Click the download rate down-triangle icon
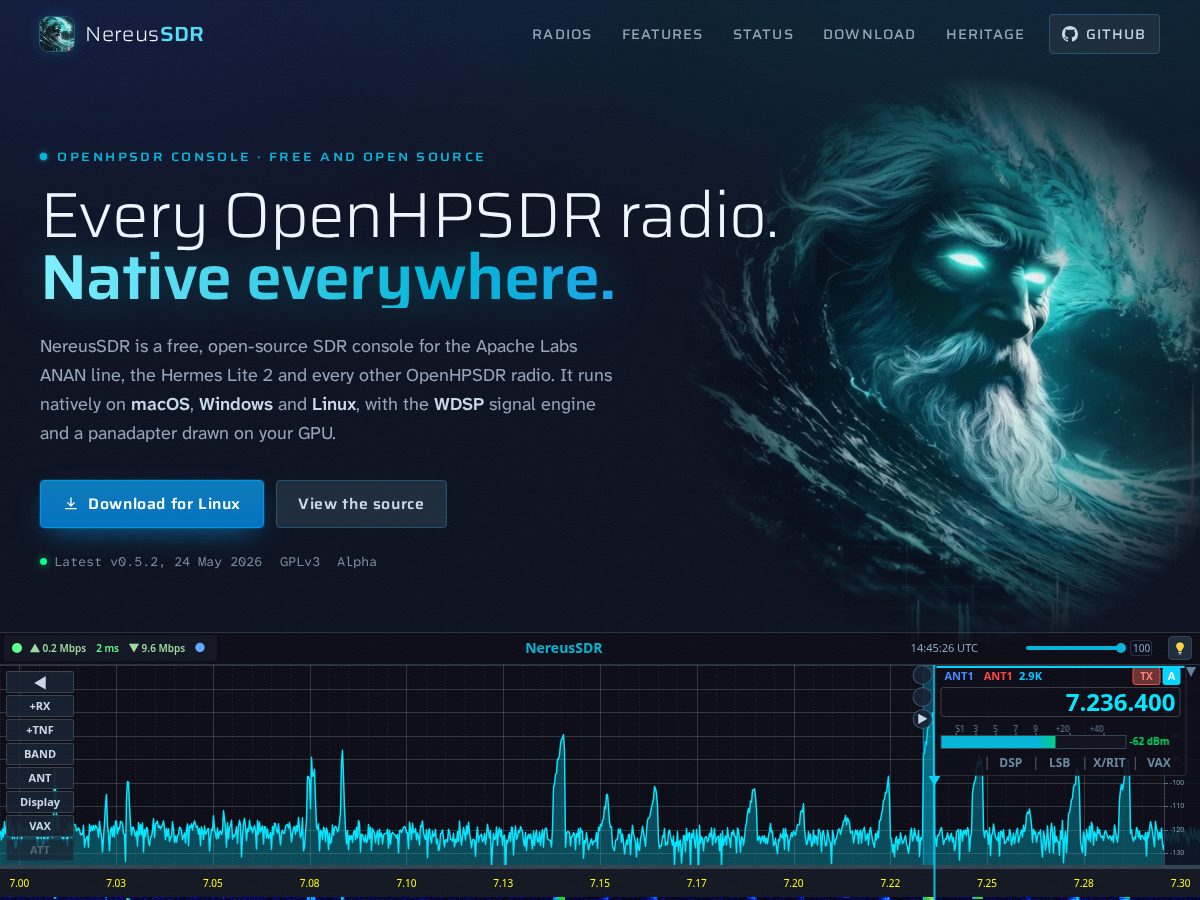 pyautogui.click(x=134, y=648)
